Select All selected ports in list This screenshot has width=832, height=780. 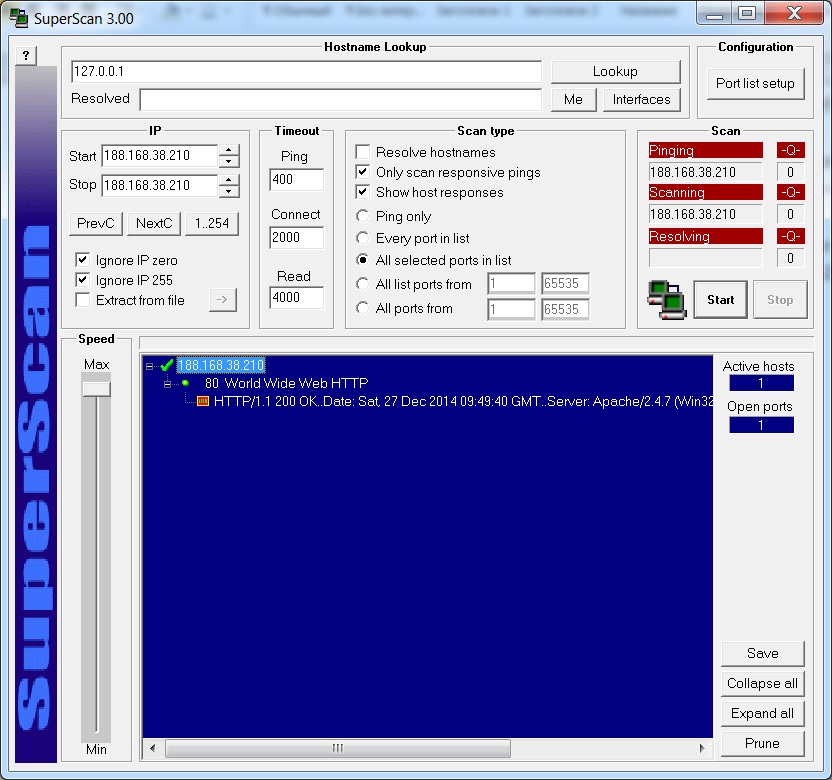pyautogui.click(x=362, y=260)
